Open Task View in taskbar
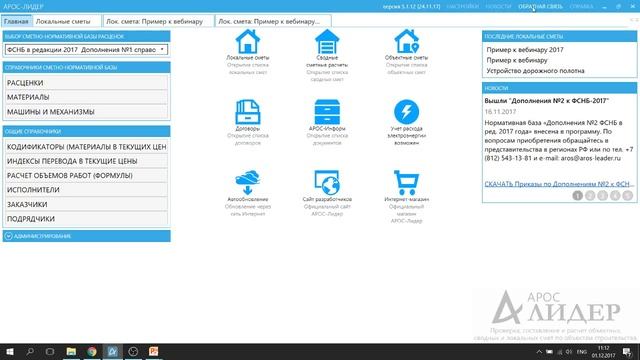Viewport: 640px width, 360px height. coord(50,351)
